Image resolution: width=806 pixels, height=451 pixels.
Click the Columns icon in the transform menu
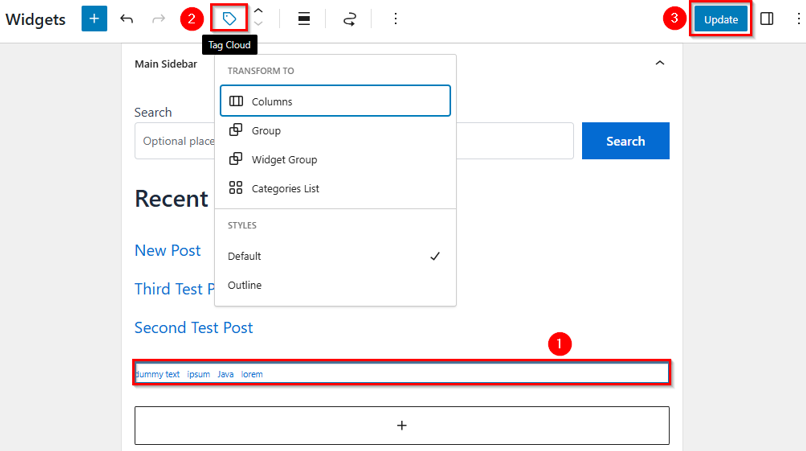(236, 101)
